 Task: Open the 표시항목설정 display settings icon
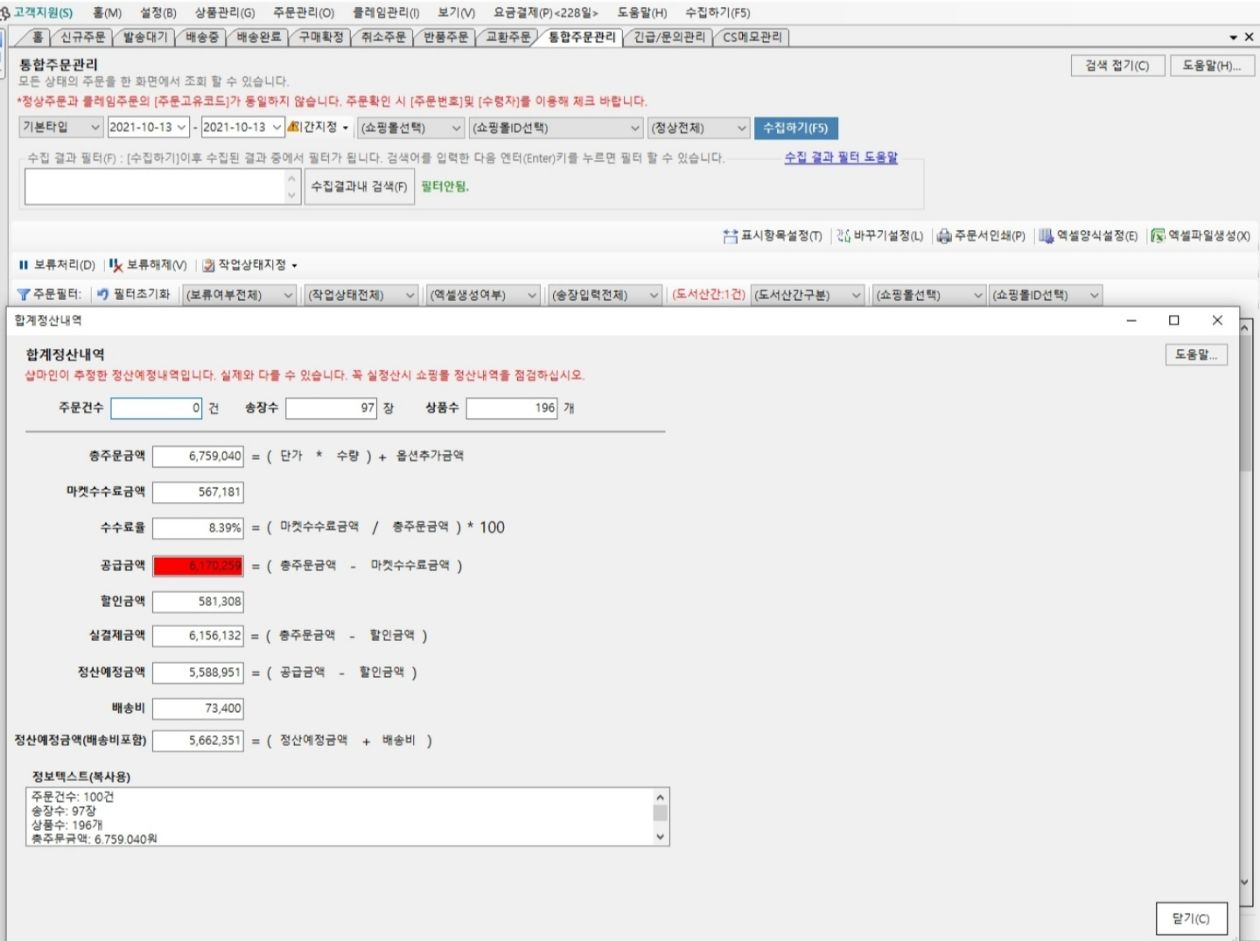[x=730, y=236]
